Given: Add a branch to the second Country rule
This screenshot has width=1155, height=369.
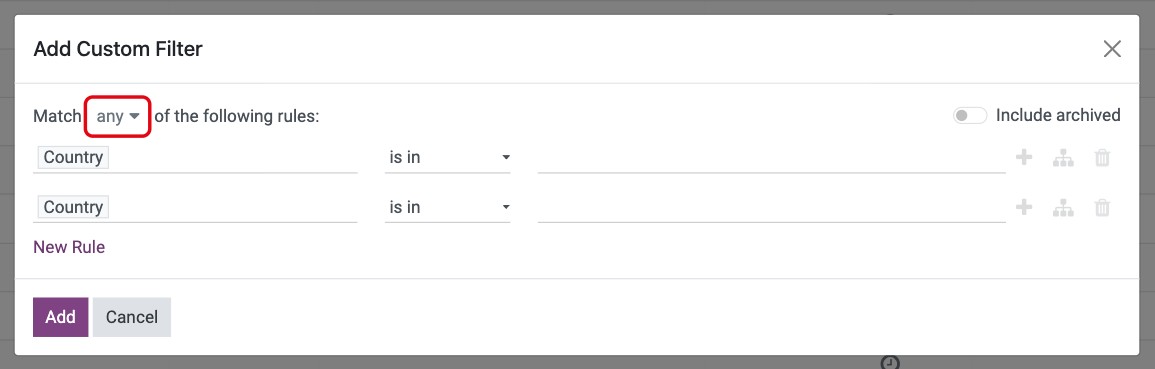Looking at the screenshot, I should pyautogui.click(x=1063, y=208).
